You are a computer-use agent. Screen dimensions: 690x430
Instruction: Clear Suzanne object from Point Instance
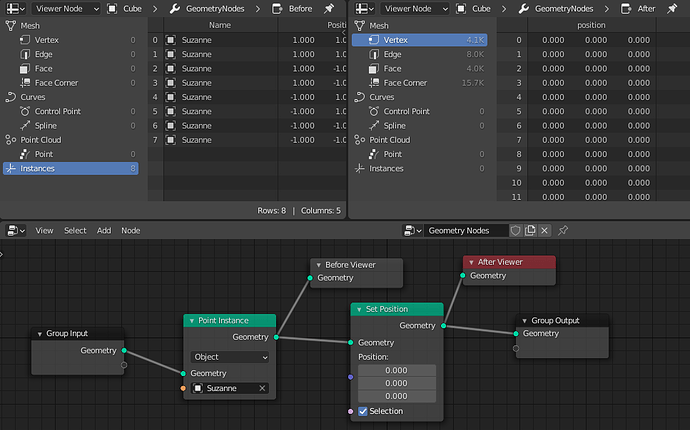[262, 388]
